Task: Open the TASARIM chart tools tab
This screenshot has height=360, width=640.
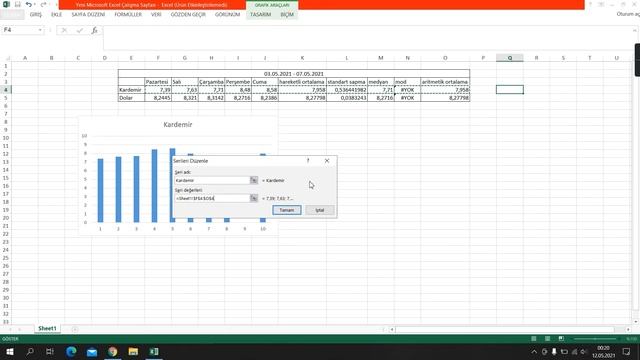Action: 260,14
